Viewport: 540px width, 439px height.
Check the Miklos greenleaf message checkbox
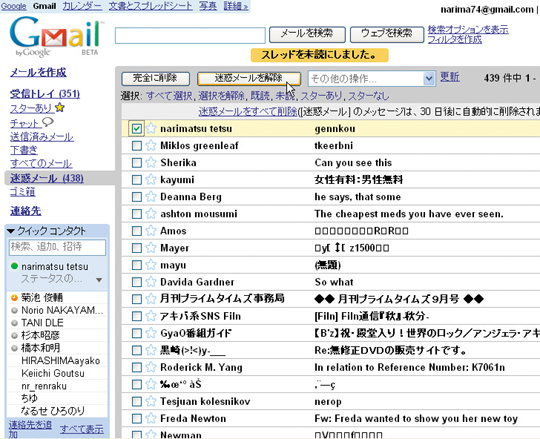137,146
